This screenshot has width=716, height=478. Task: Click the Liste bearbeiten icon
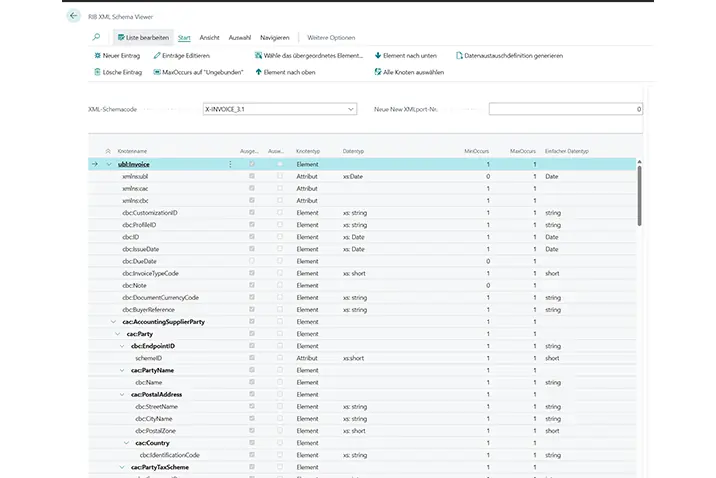point(121,37)
